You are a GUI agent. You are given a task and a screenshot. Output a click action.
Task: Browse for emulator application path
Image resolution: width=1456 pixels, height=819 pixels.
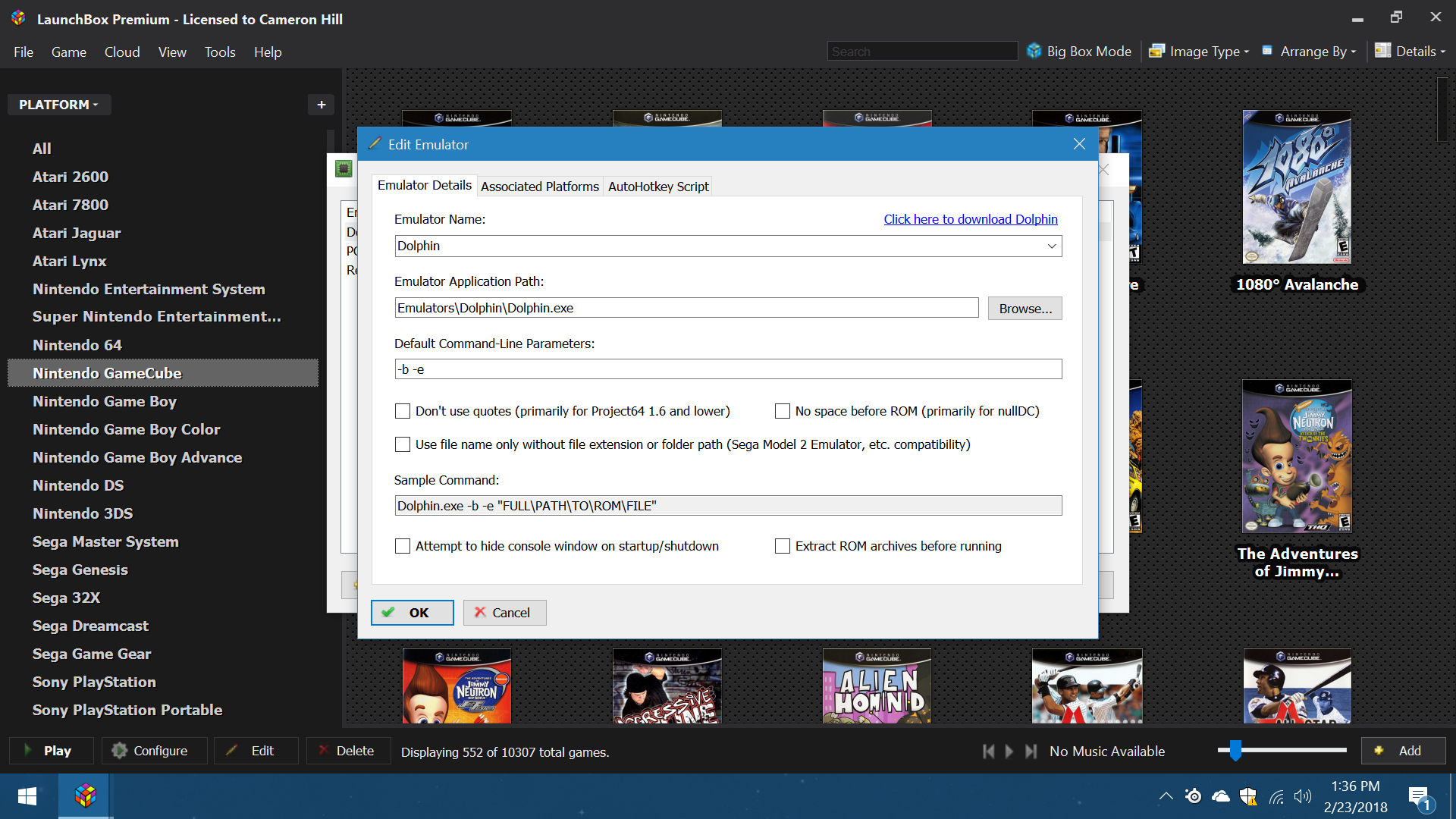click(x=1025, y=309)
